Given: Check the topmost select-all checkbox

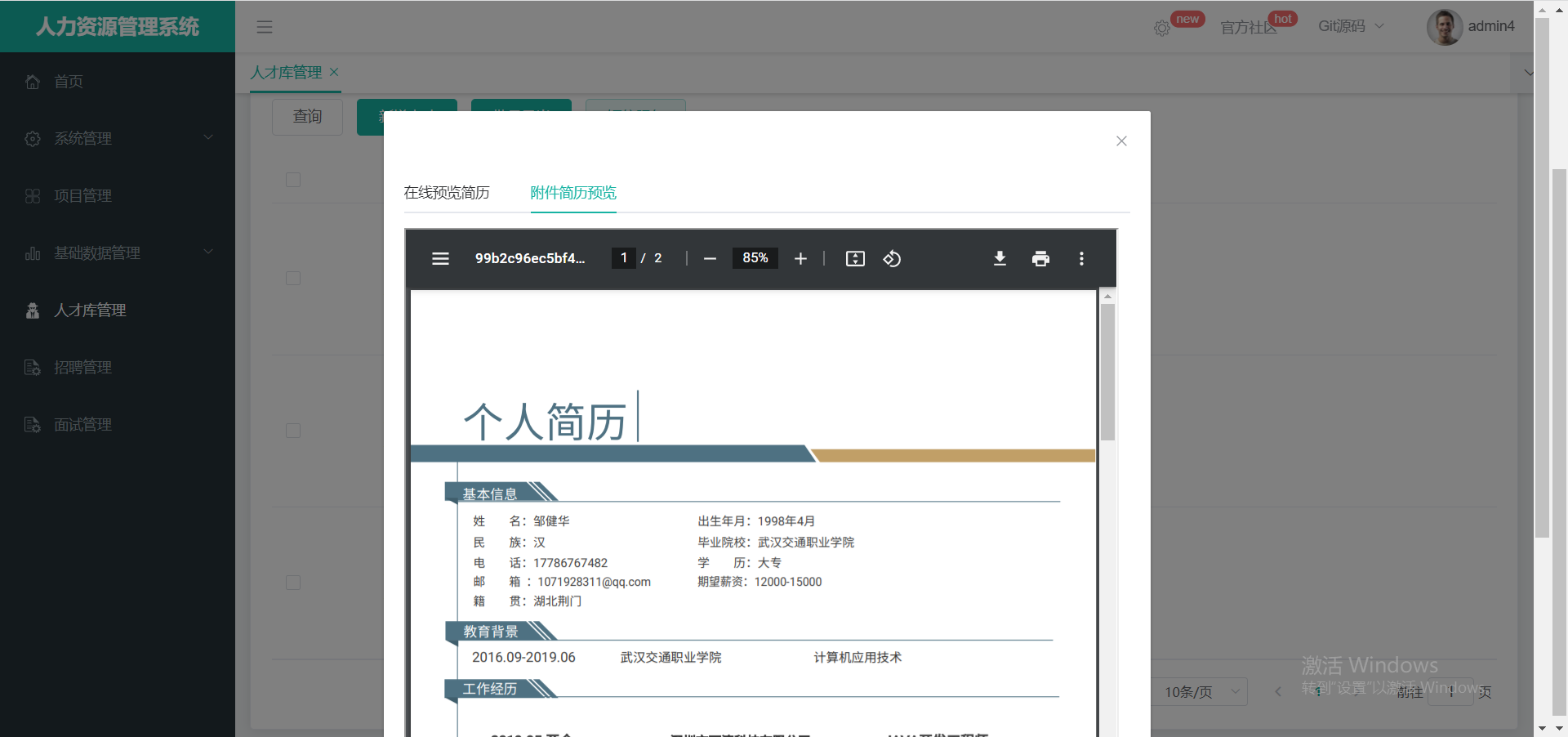Looking at the screenshot, I should click(293, 180).
